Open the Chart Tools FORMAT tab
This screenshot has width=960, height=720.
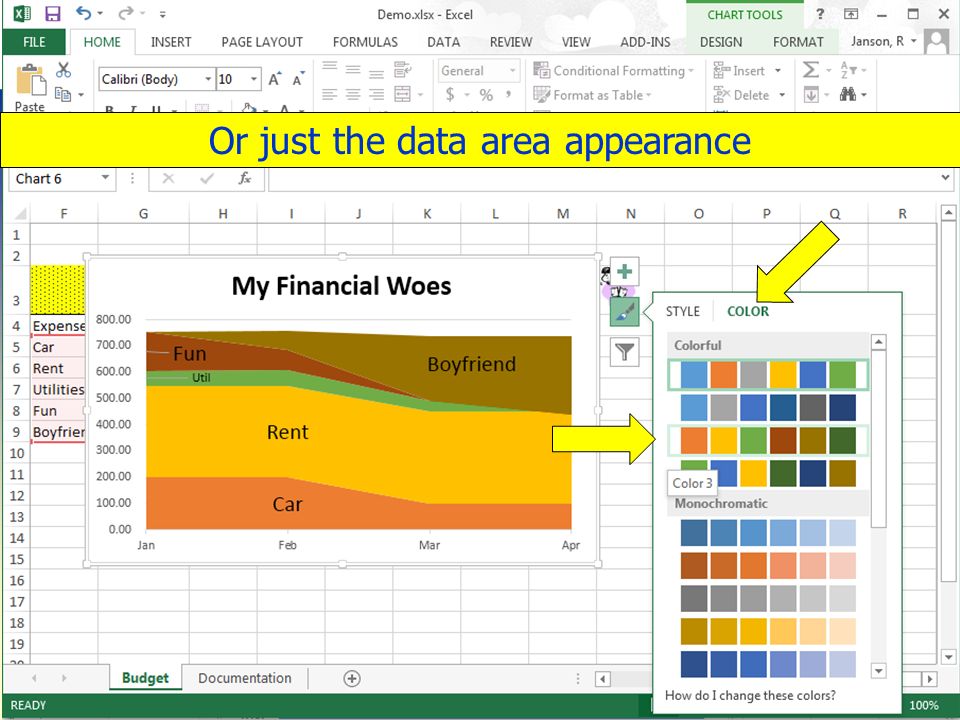click(x=798, y=42)
